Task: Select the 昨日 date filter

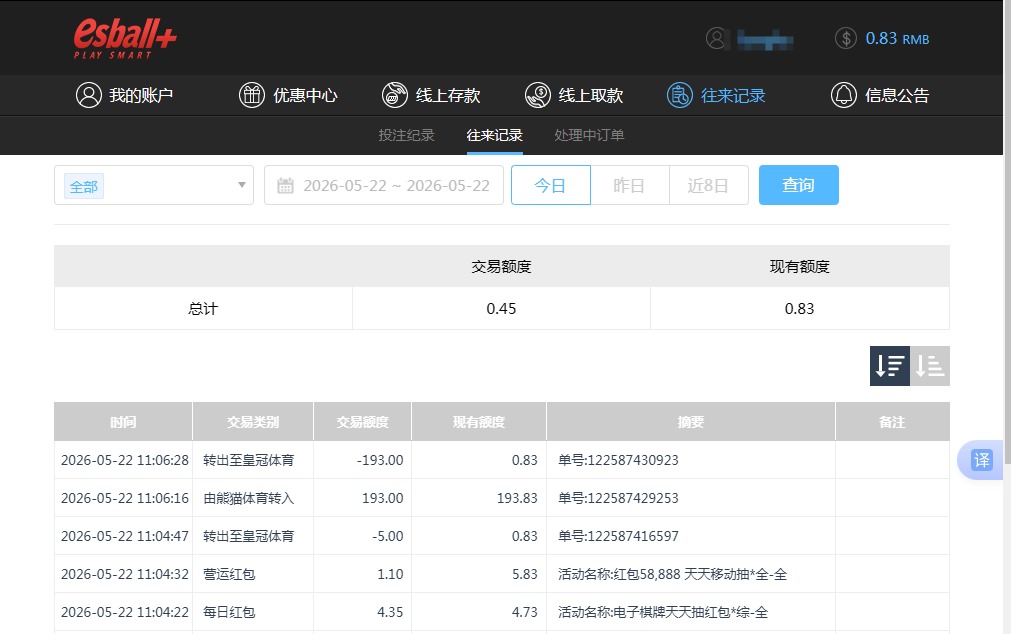Action: 630,185
